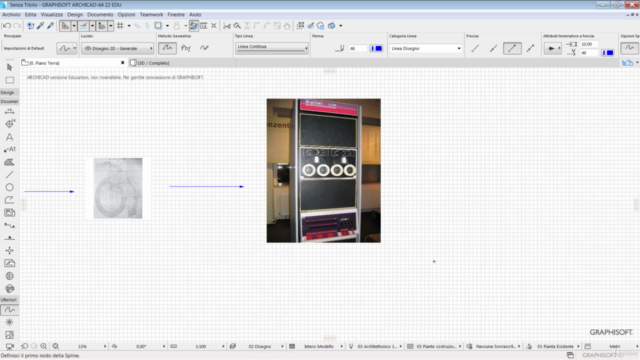This screenshot has height=360, width=640.
Task: Switch to 3D / Completo tab
Action: 153,63
